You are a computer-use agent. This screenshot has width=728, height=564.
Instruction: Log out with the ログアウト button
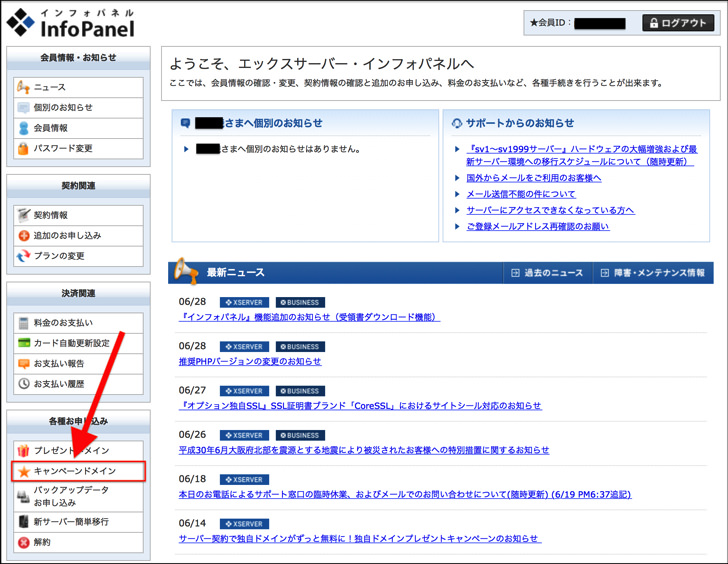click(678, 23)
